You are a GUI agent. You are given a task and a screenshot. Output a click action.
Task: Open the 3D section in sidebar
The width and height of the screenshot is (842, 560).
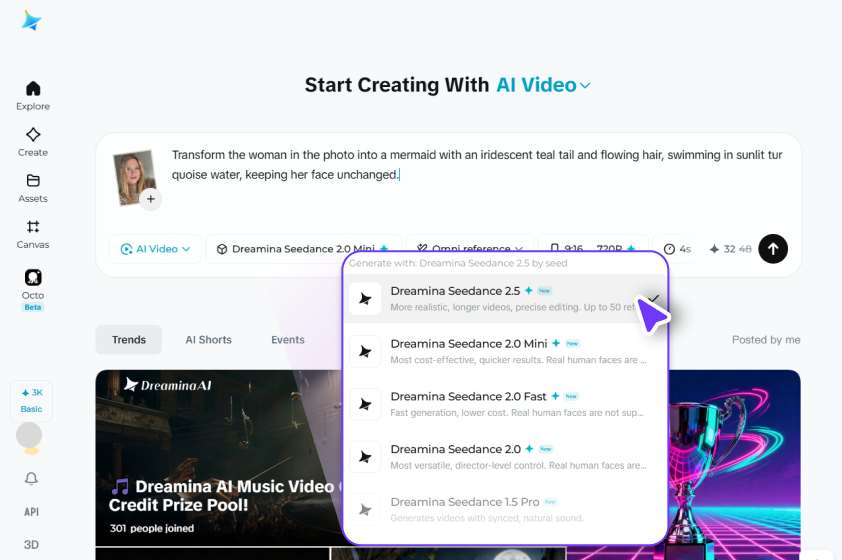point(31,544)
